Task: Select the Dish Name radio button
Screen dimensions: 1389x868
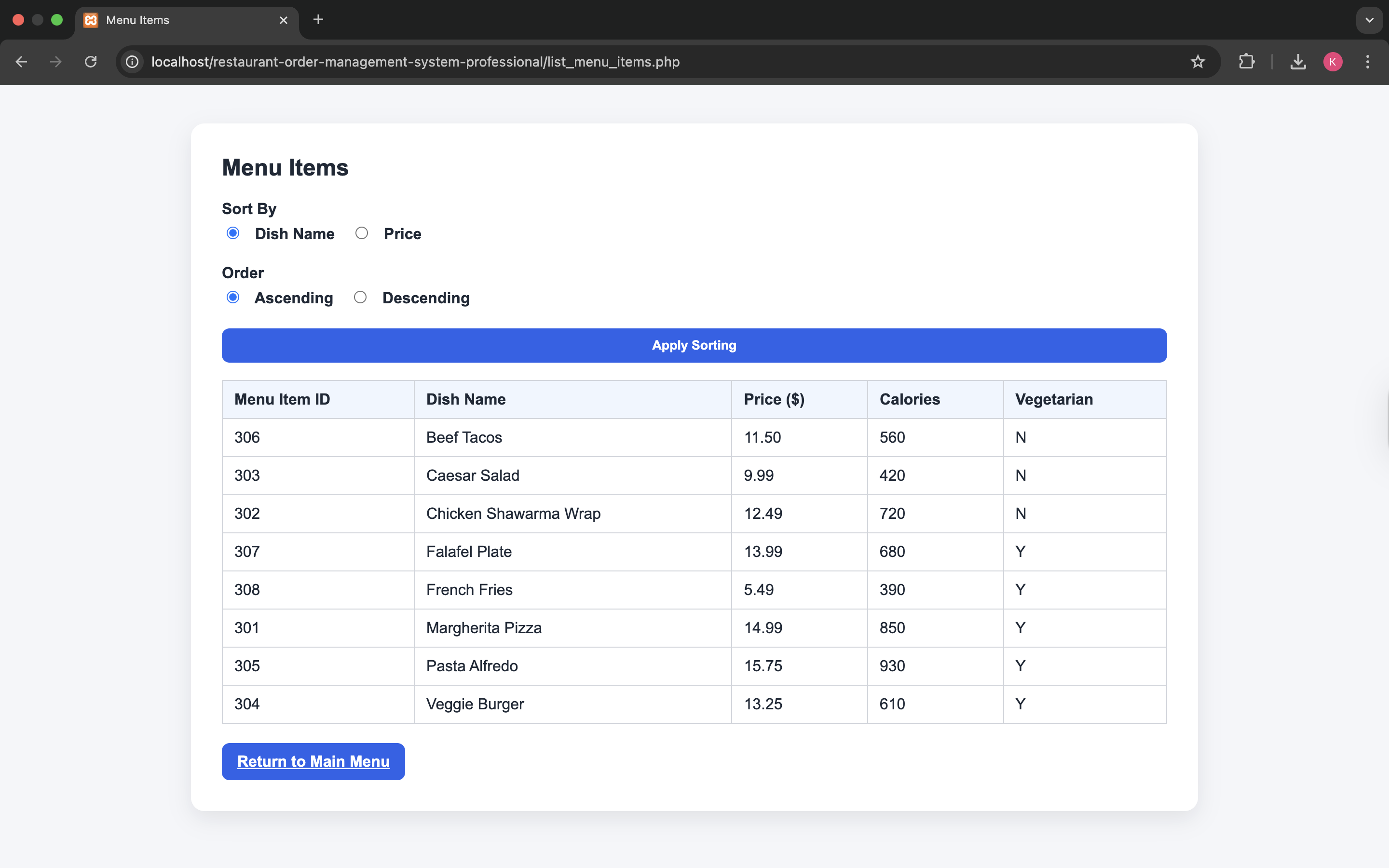Action: [233, 233]
